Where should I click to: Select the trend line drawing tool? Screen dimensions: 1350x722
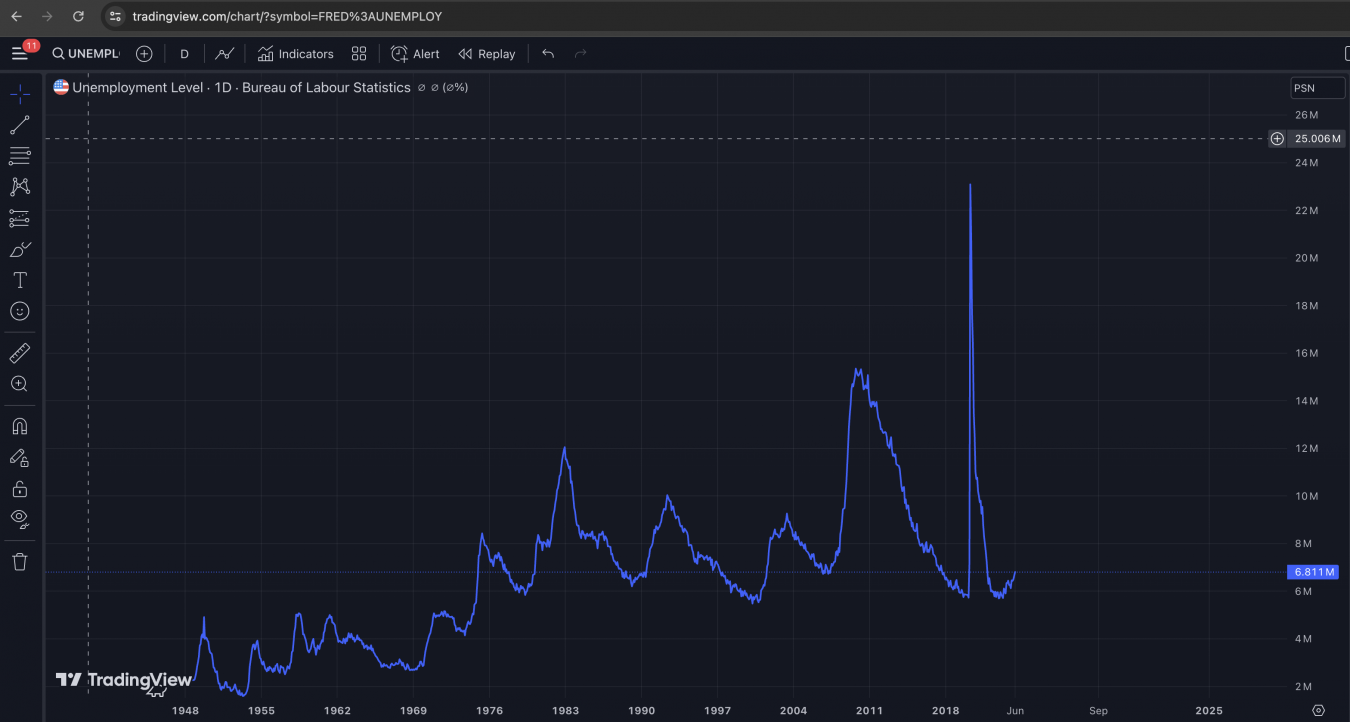point(20,125)
